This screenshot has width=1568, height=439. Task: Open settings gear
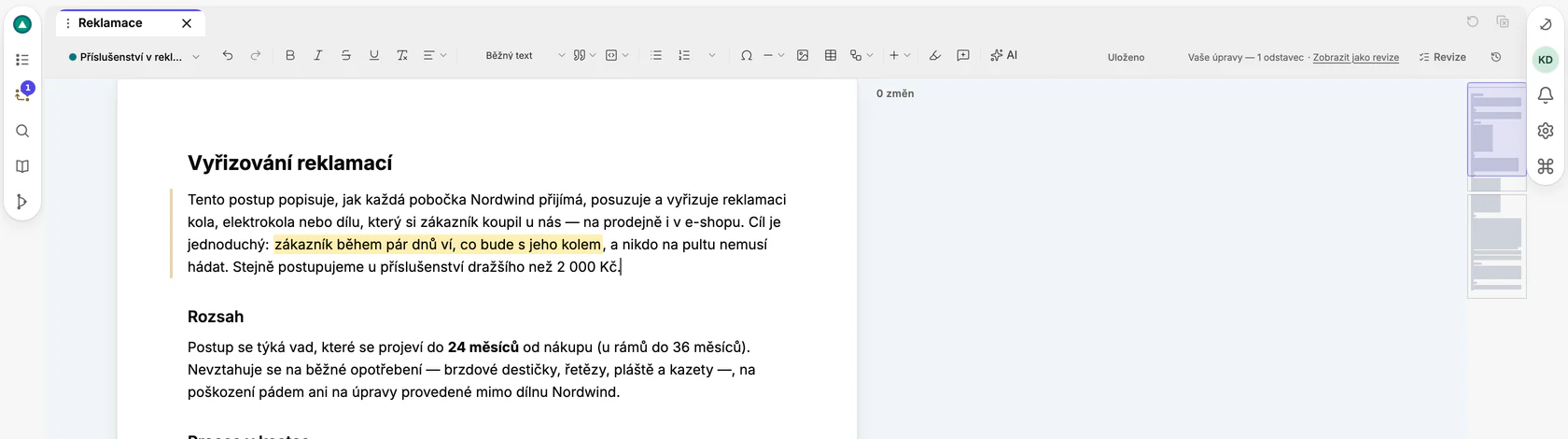(x=1546, y=131)
